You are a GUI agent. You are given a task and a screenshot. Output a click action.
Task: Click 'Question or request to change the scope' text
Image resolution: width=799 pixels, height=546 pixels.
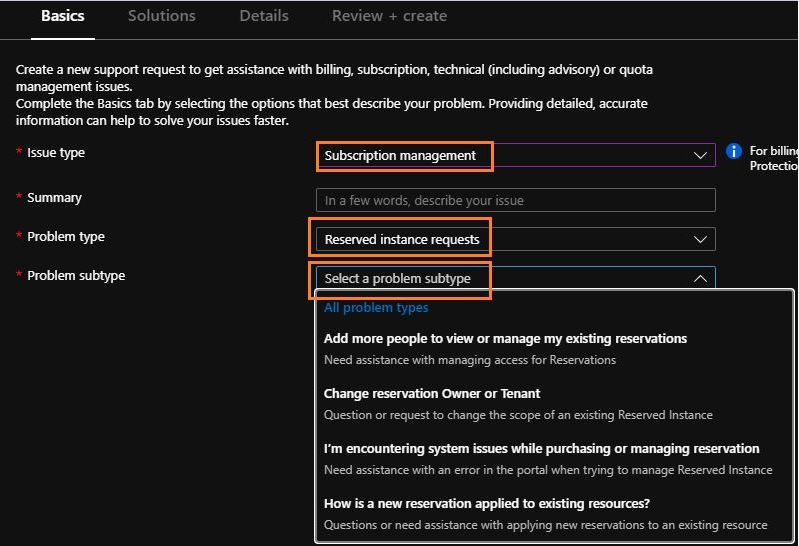[x=518, y=415]
